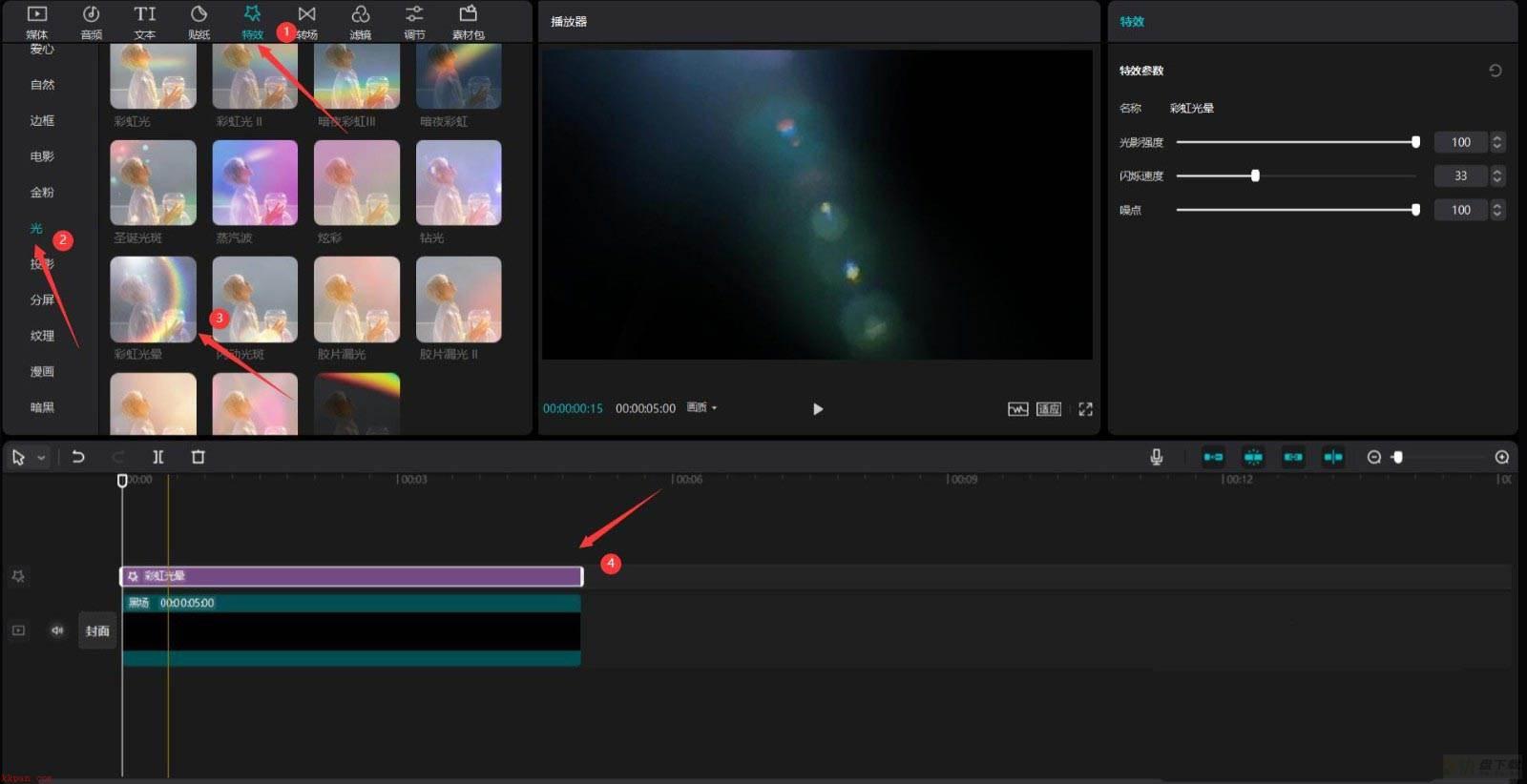Step the 光影强度 value spinner

(x=1497, y=142)
